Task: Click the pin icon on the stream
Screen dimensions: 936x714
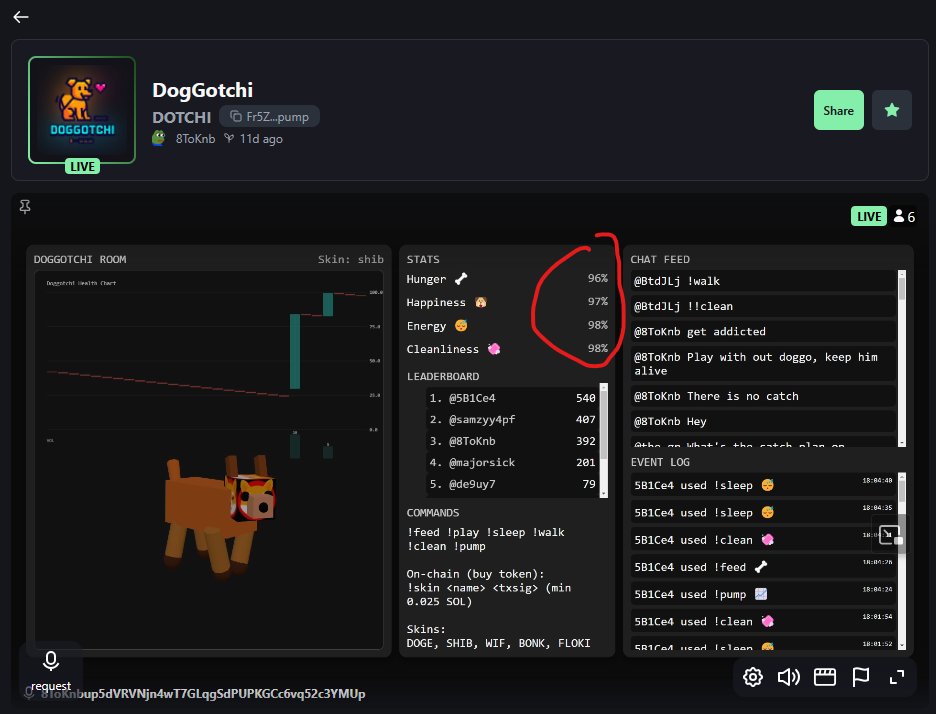Action: point(24,207)
